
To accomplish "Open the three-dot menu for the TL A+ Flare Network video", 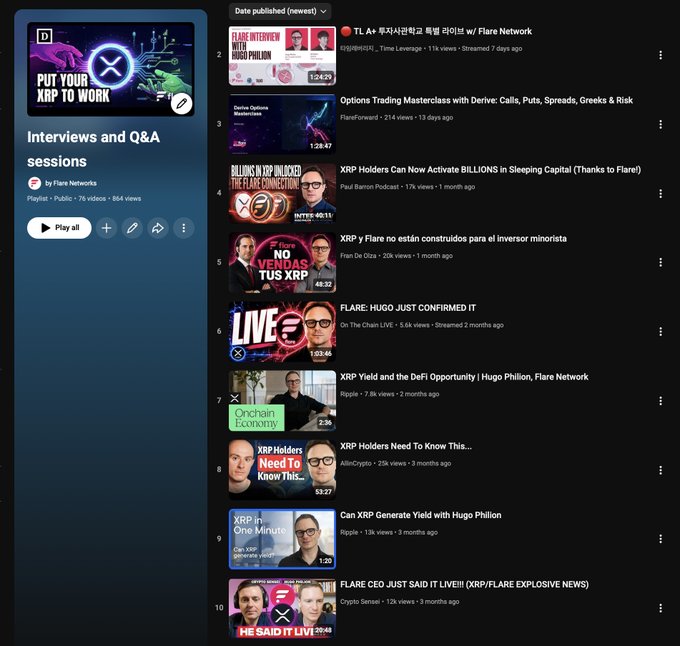I will click(x=660, y=55).
